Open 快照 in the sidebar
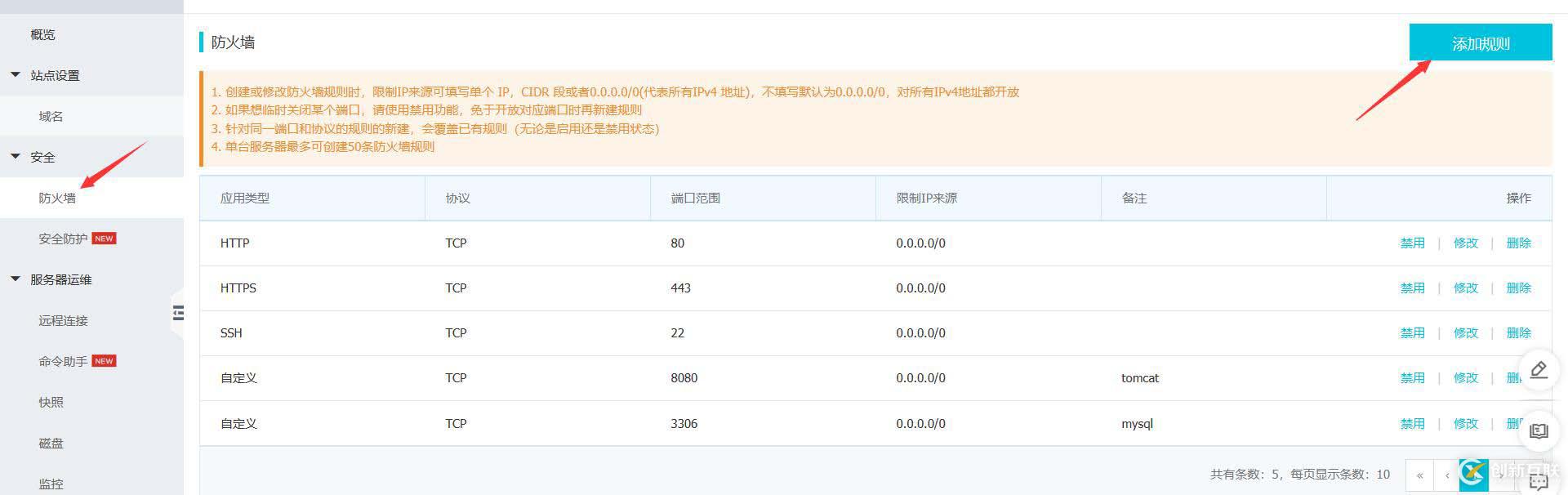Viewport: 1568px width, 495px height. click(x=51, y=402)
